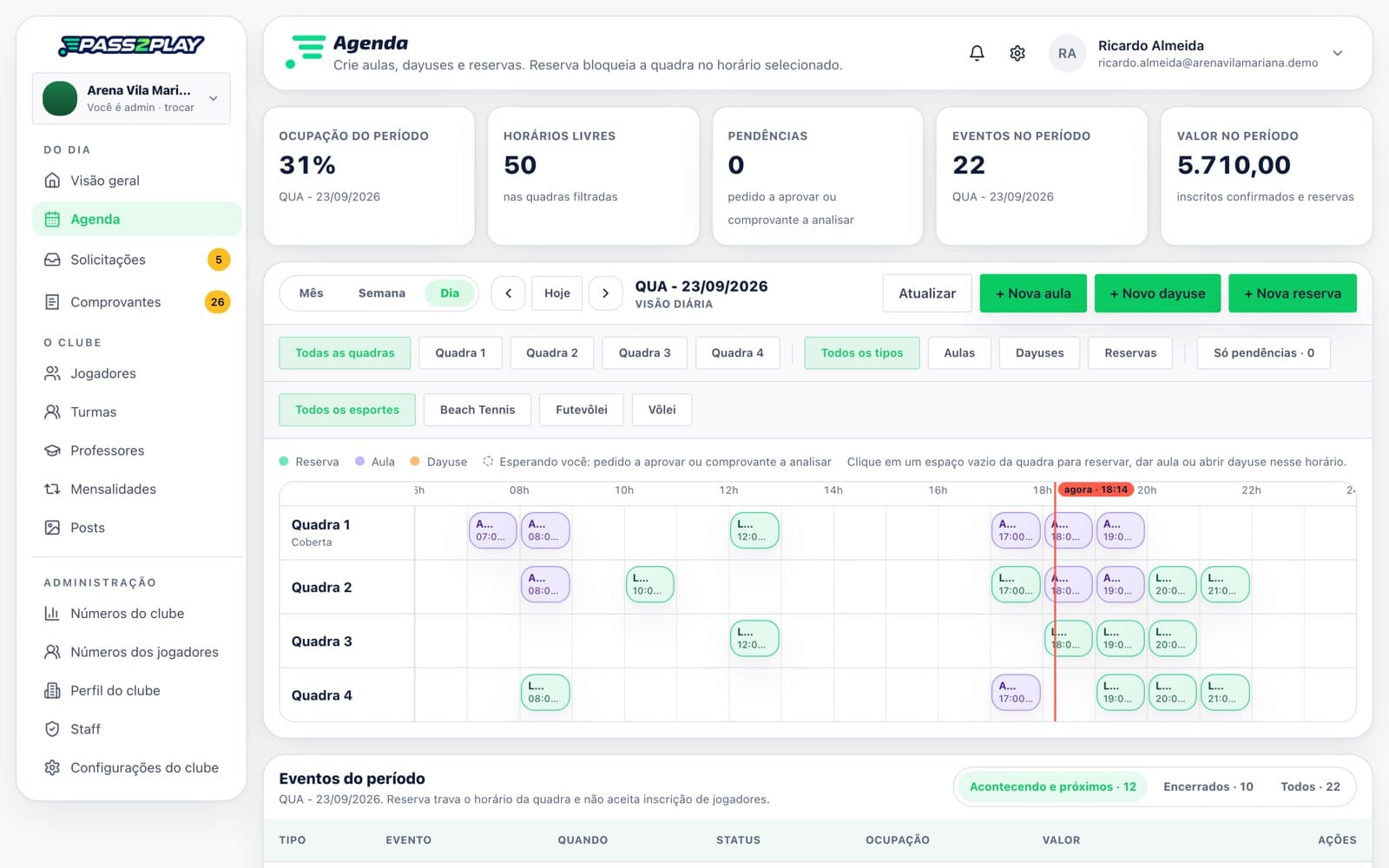Open Quadra 4 17:00 aula block
The image size is (1389, 868).
[1016, 692]
